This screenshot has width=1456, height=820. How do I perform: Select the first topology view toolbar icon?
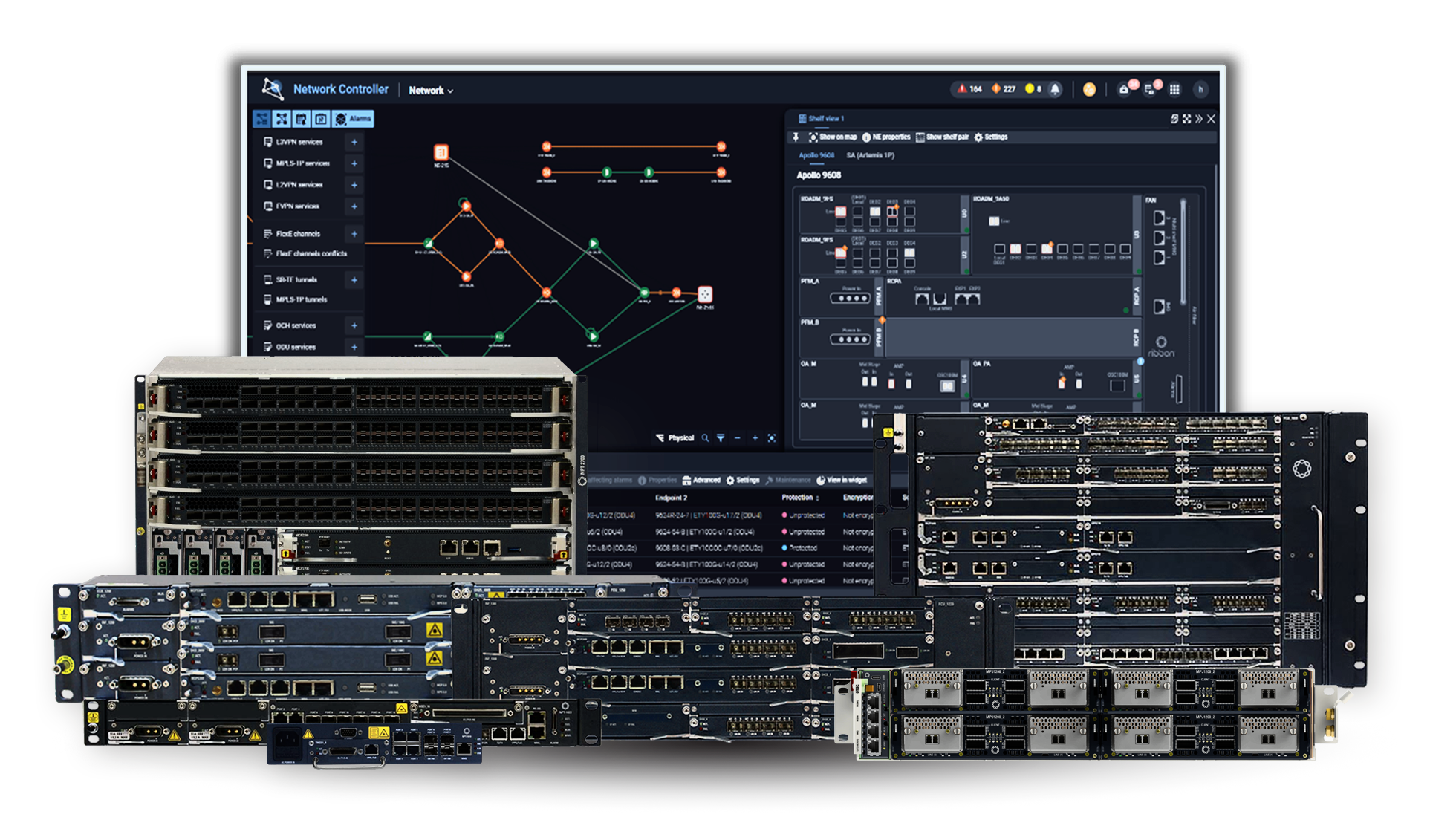click(x=262, y=119)
